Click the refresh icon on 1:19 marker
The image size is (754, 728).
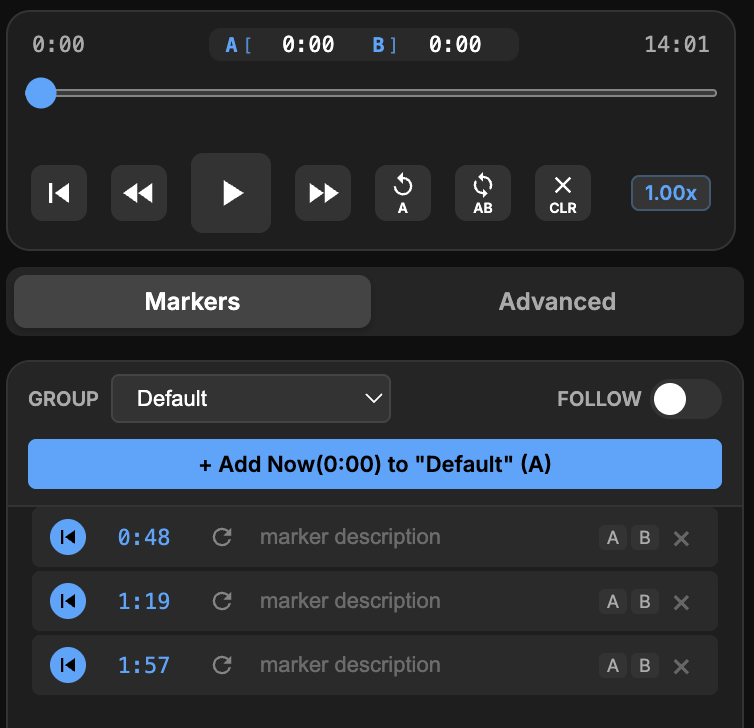[x=222, y=601]
